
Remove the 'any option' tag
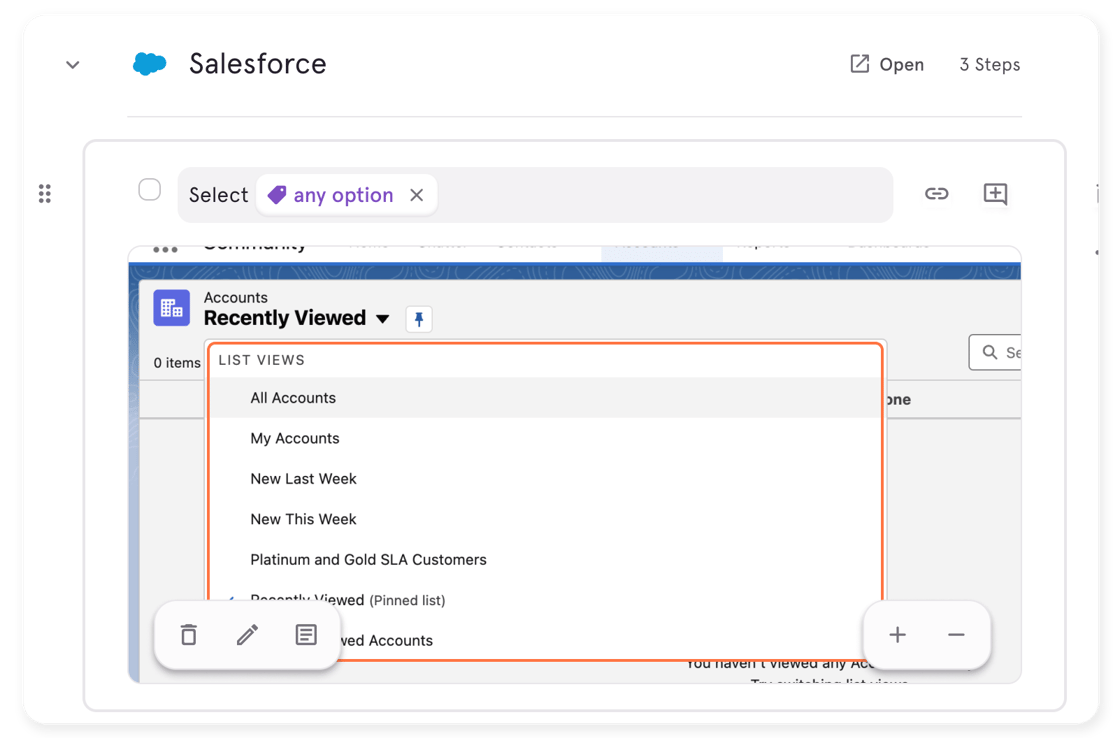tap(417, 195)
